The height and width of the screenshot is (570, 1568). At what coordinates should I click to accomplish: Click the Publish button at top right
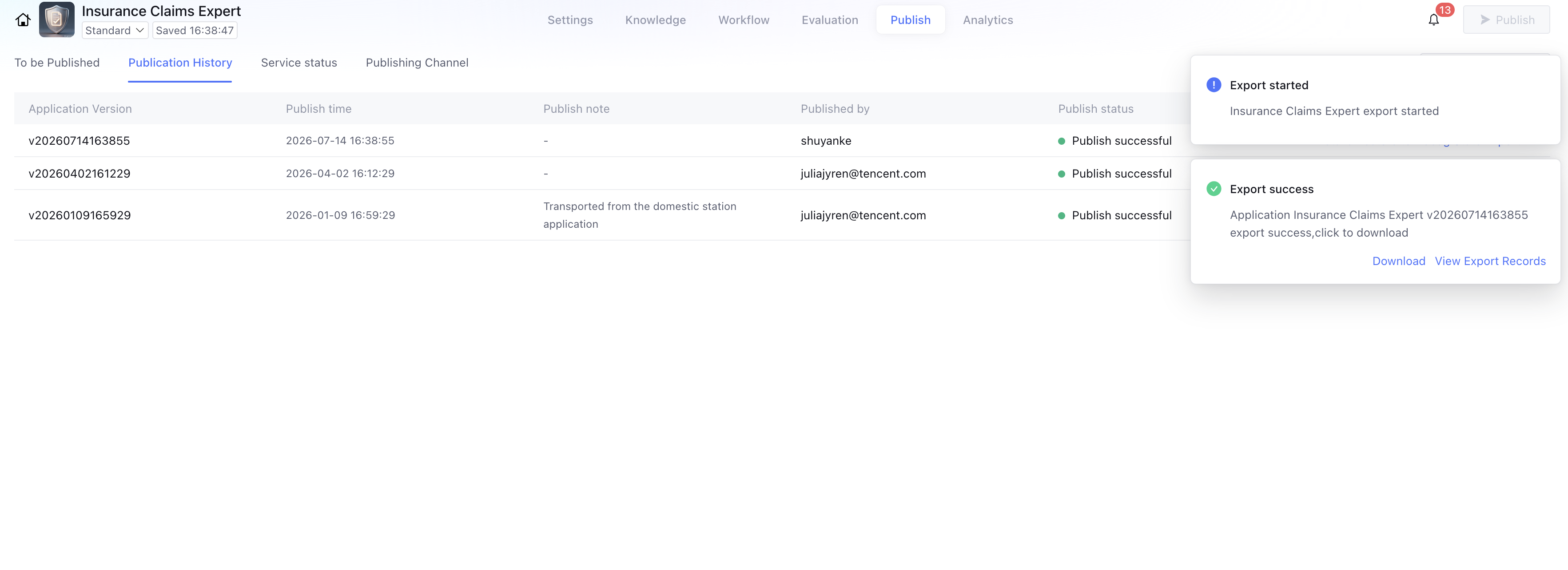(1506, 20)
